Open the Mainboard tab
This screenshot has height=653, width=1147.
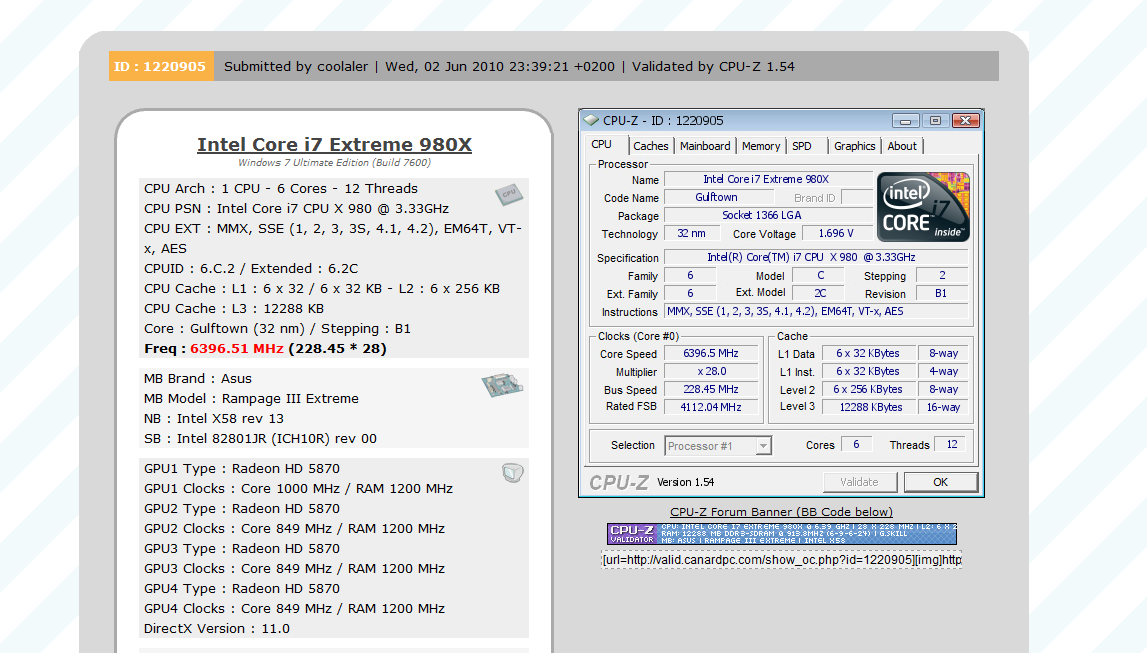[705, 146]
